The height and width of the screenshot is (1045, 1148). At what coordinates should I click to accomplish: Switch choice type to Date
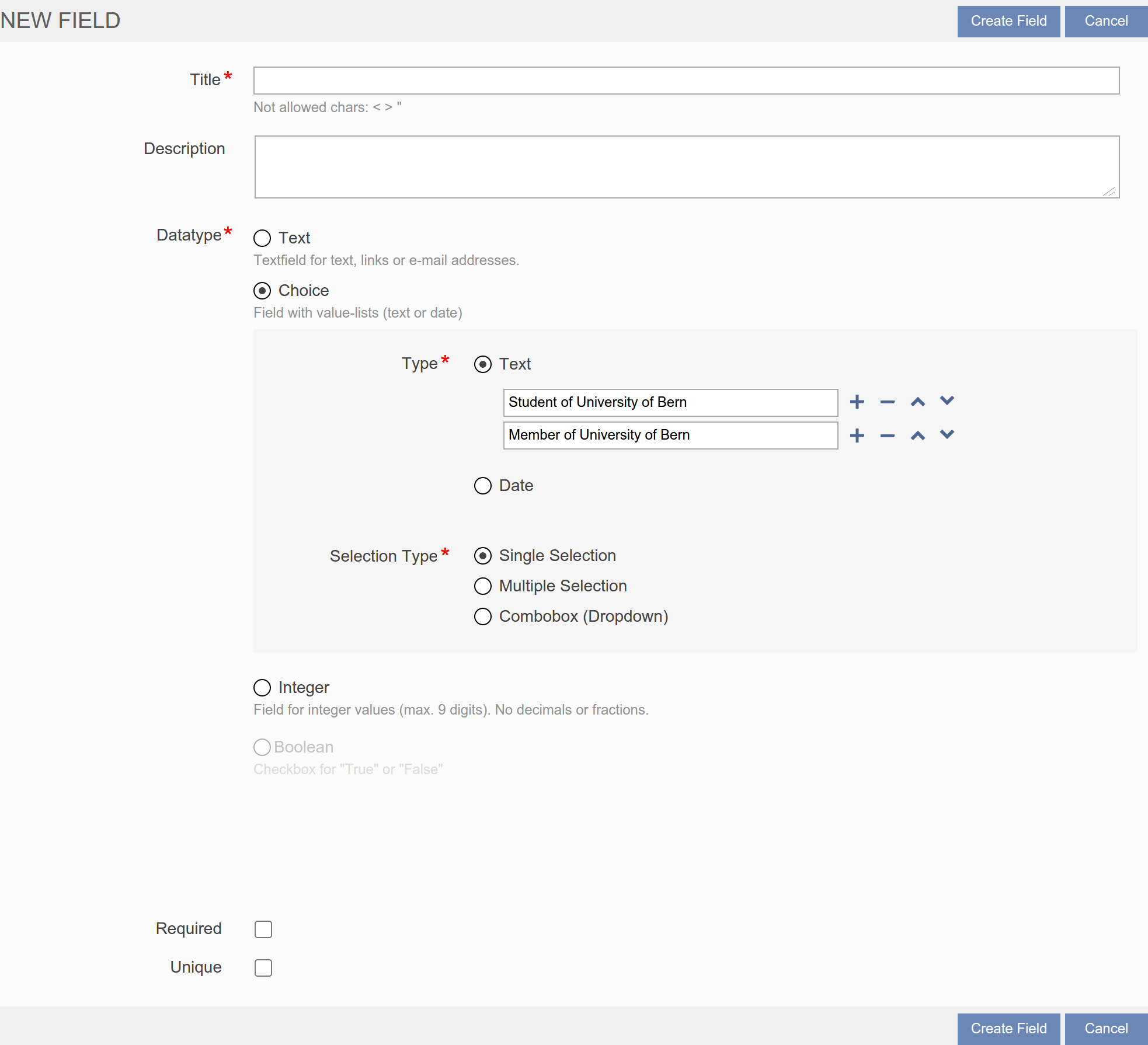point(483,485)
